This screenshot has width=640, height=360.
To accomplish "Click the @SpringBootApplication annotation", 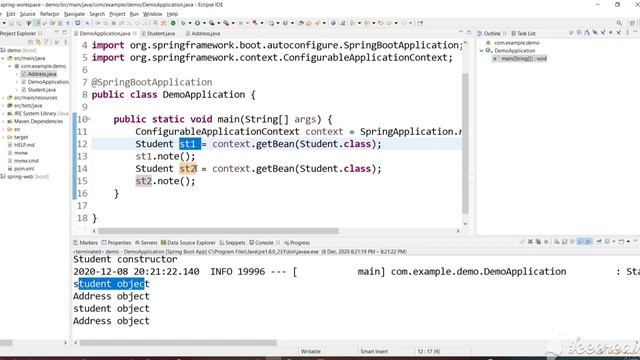I will click(152, 82).
